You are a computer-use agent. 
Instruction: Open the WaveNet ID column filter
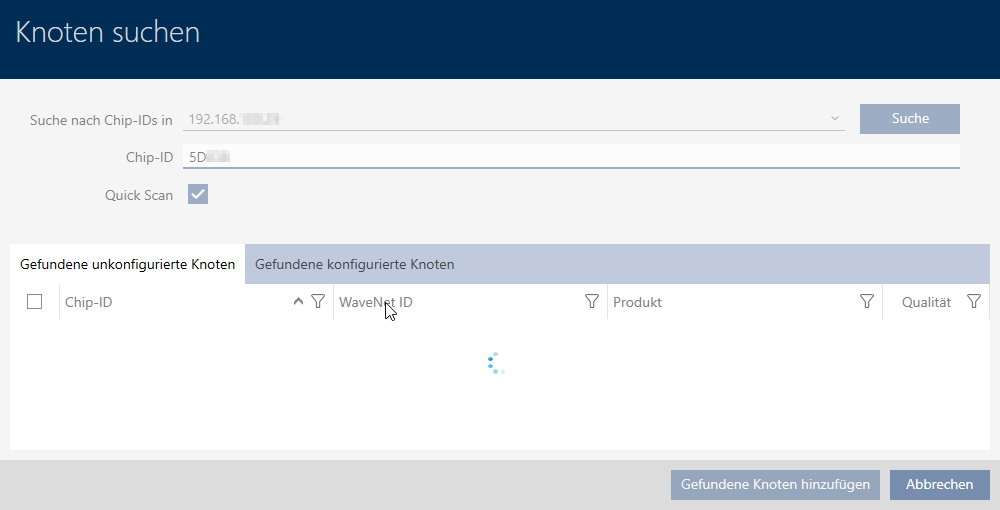tap(591, 302)
